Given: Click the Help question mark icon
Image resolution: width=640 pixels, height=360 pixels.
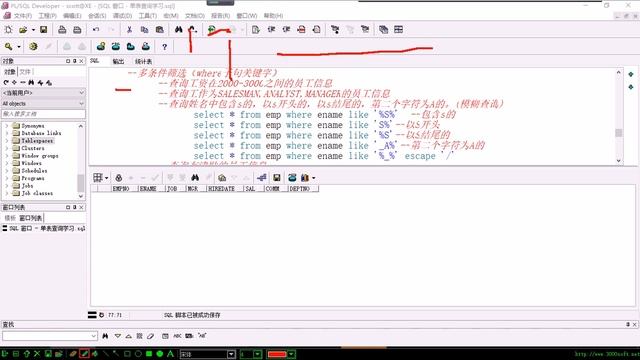Looking at the screenshot, I should pos(164,47).
